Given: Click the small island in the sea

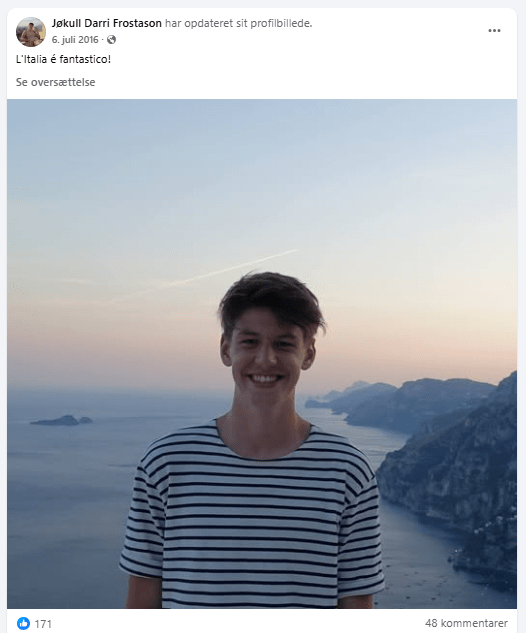Looking at the screenshot, I should pyautogui.click(x=61, y=421).
